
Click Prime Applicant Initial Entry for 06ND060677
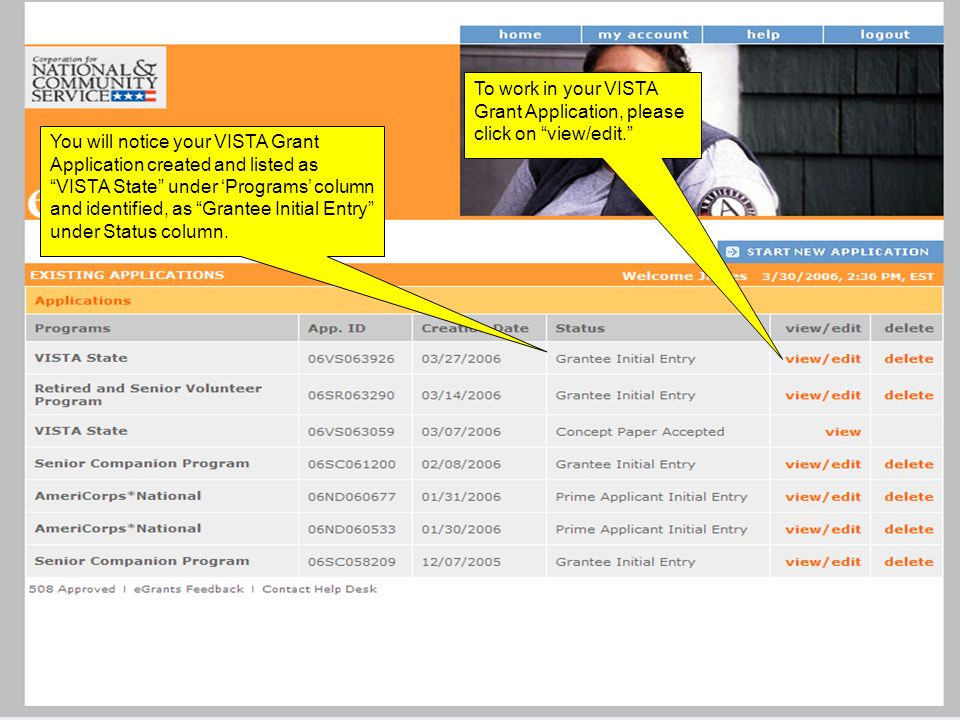(x=651, y=497)
